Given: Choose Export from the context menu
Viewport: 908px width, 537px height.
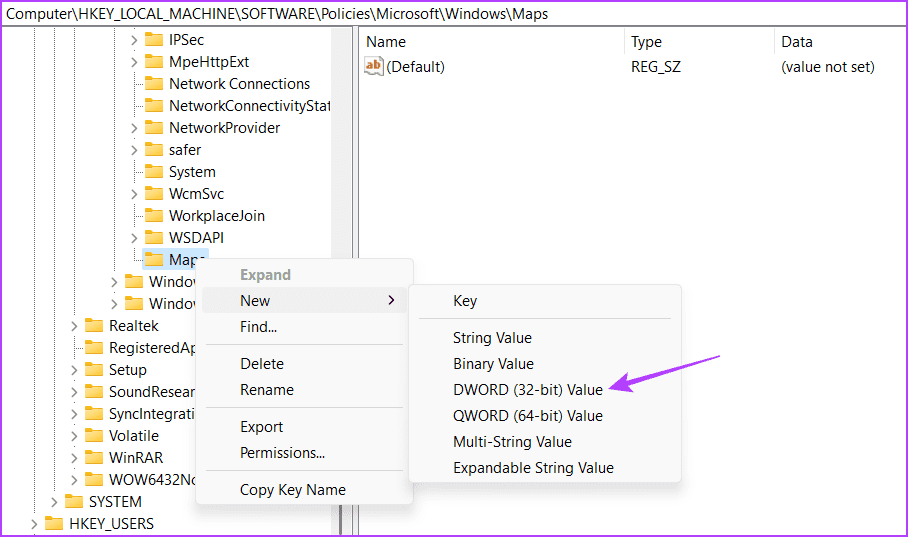Looking at the screenshot, I should (304, 427).
